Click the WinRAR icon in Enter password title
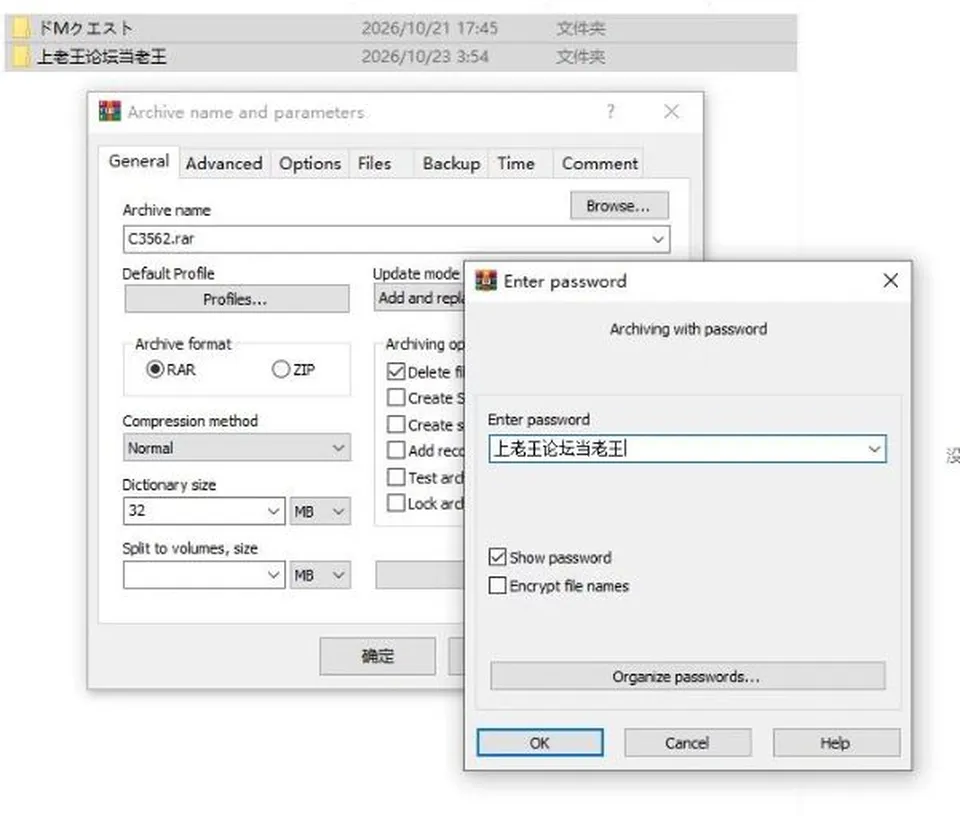 tap(486, 281)
